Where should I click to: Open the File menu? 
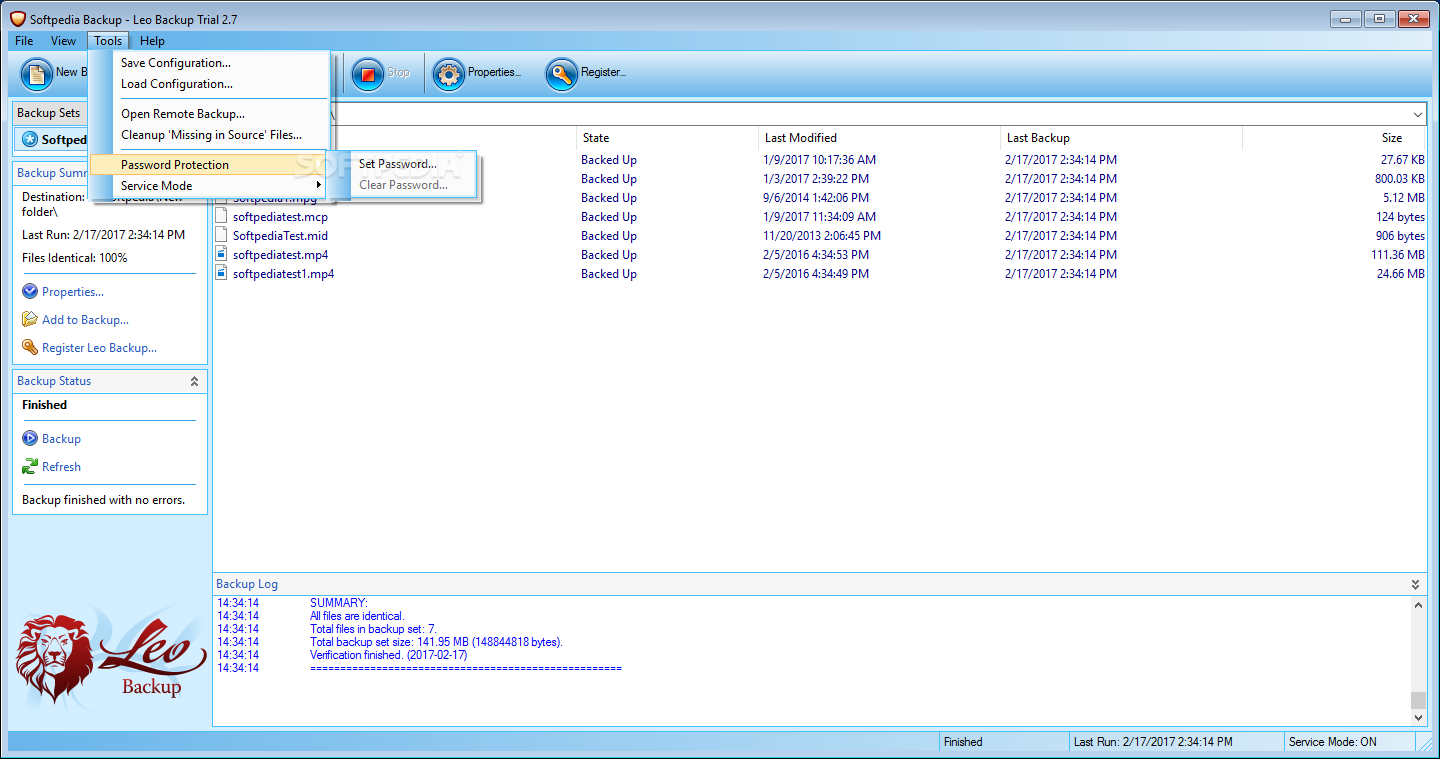point(24,41)
